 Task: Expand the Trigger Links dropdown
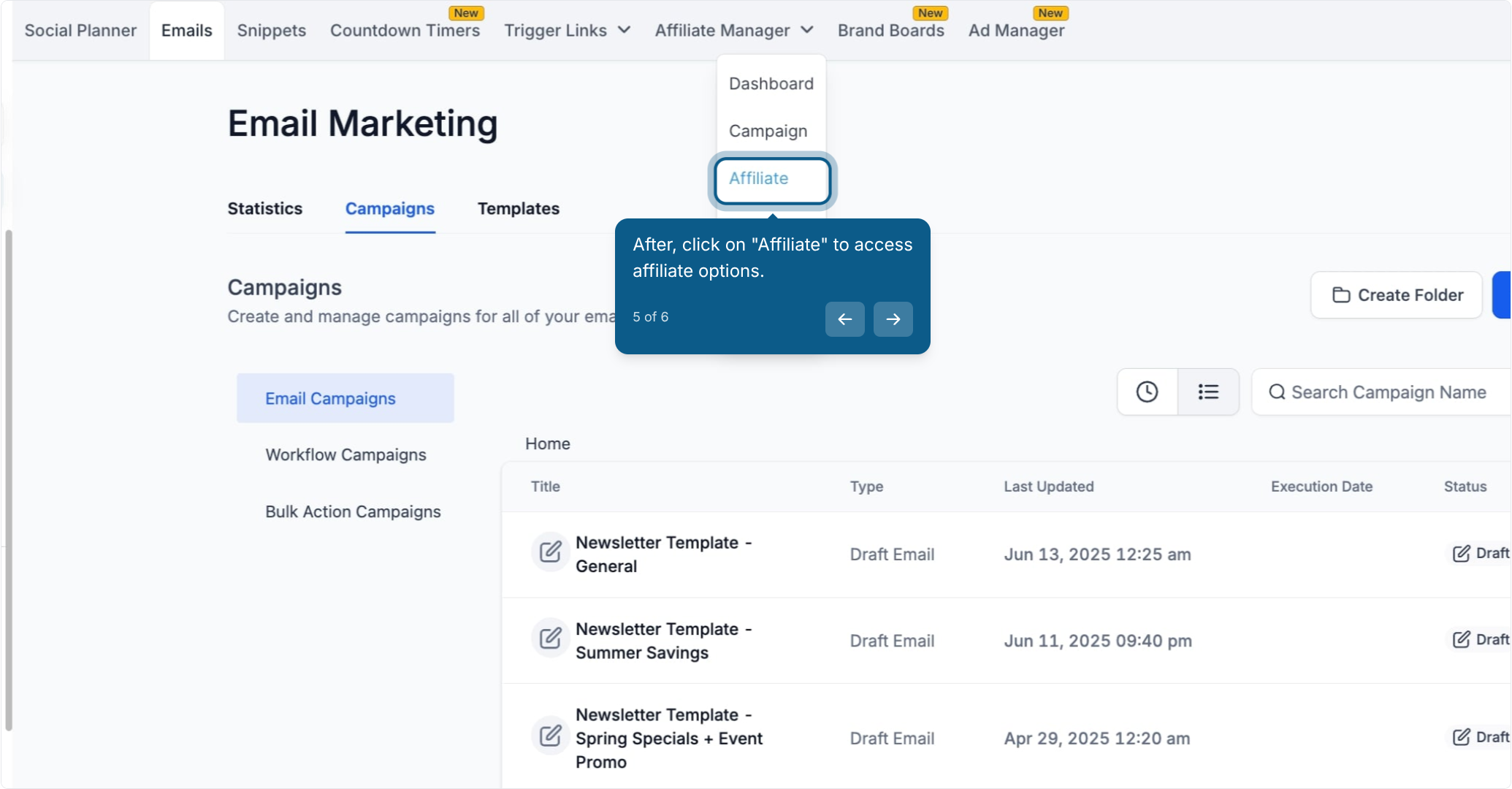tap(567, 31)
